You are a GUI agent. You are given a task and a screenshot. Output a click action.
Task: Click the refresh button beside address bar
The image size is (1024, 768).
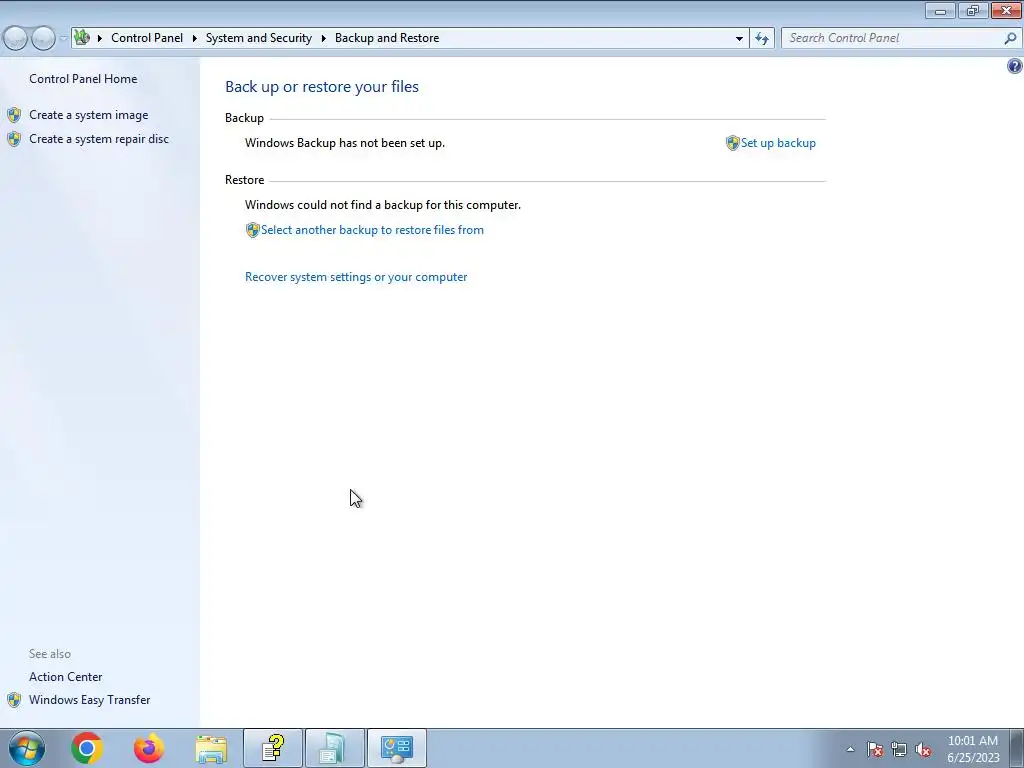pos(761,39)
